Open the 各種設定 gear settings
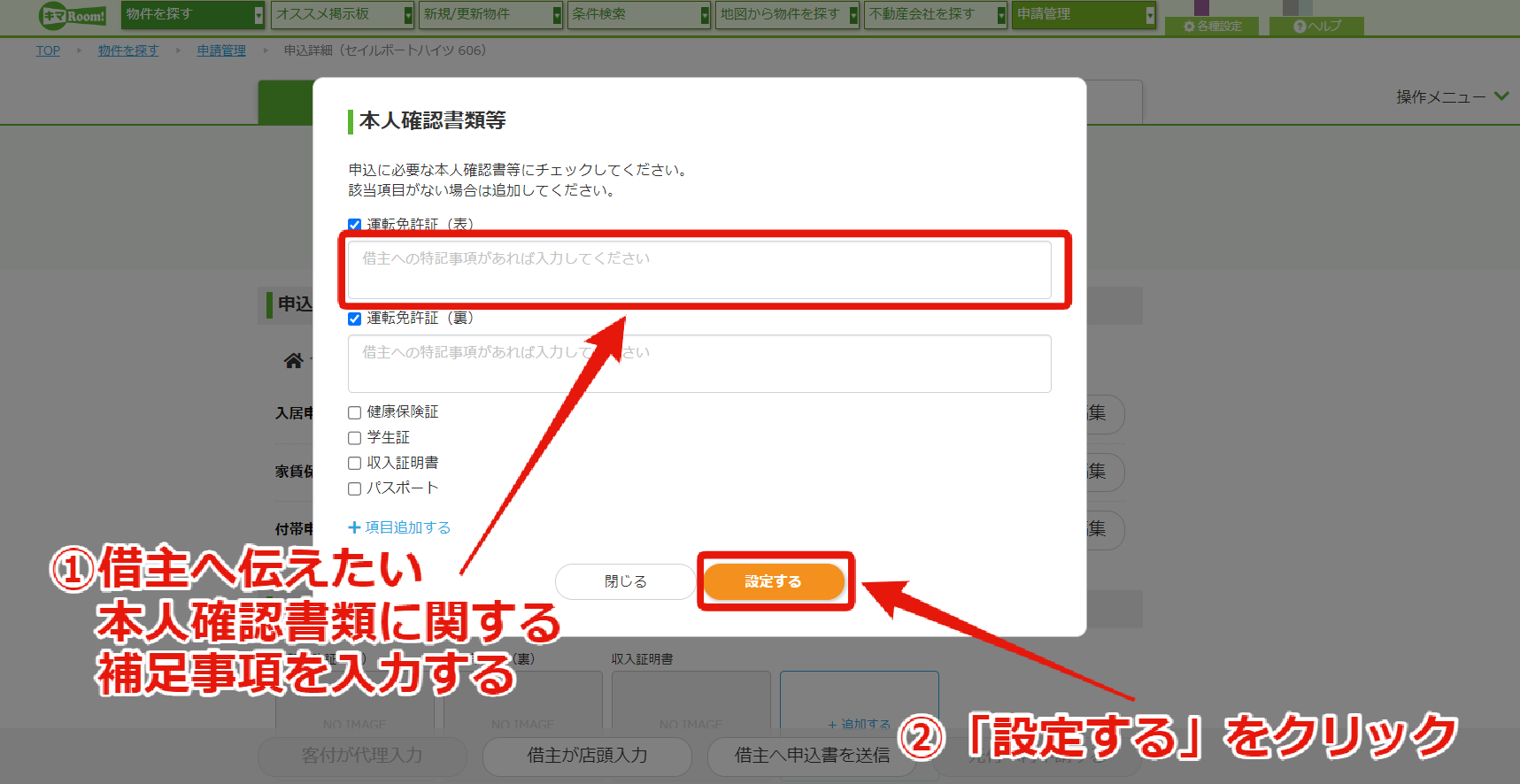 (x=1213, y=27)
